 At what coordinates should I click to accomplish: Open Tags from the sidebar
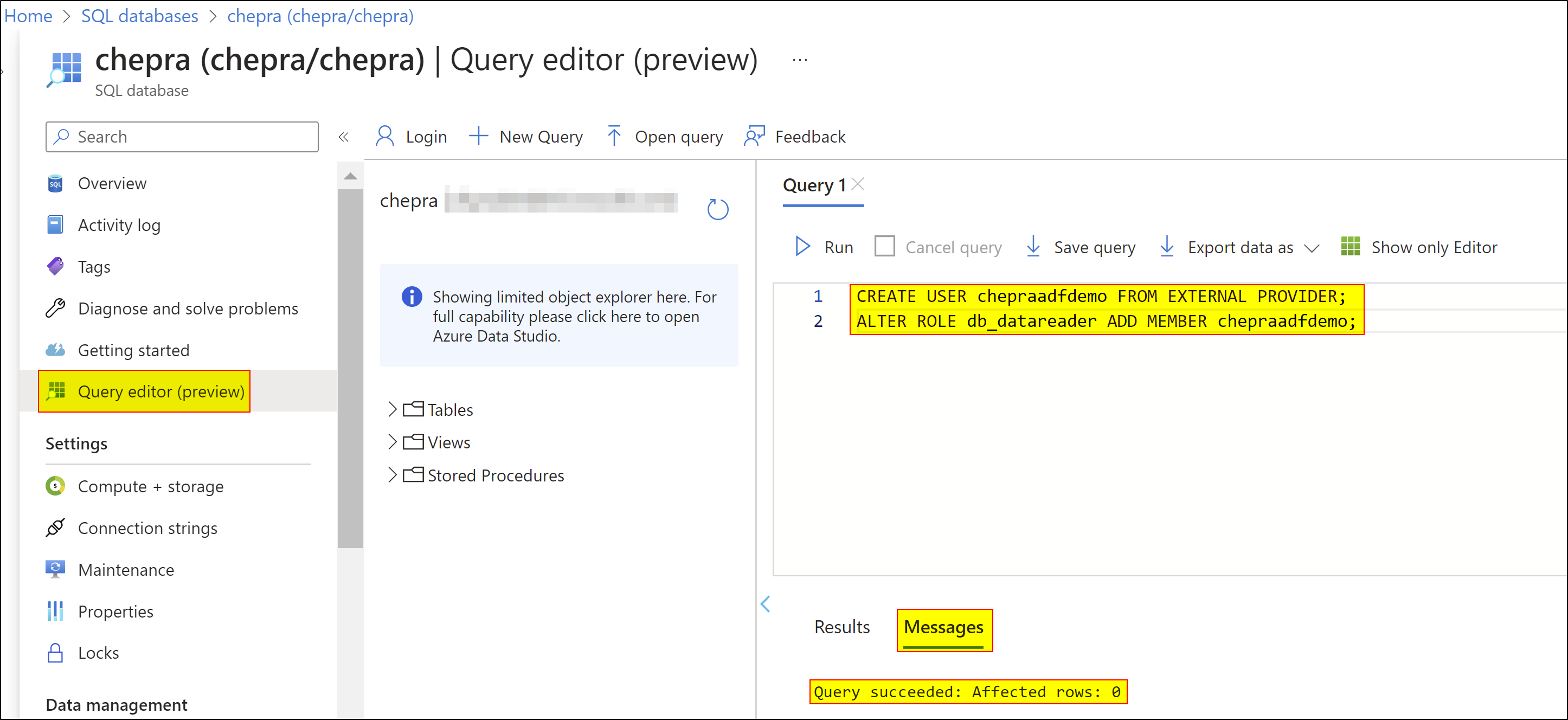tap(94, 267)
